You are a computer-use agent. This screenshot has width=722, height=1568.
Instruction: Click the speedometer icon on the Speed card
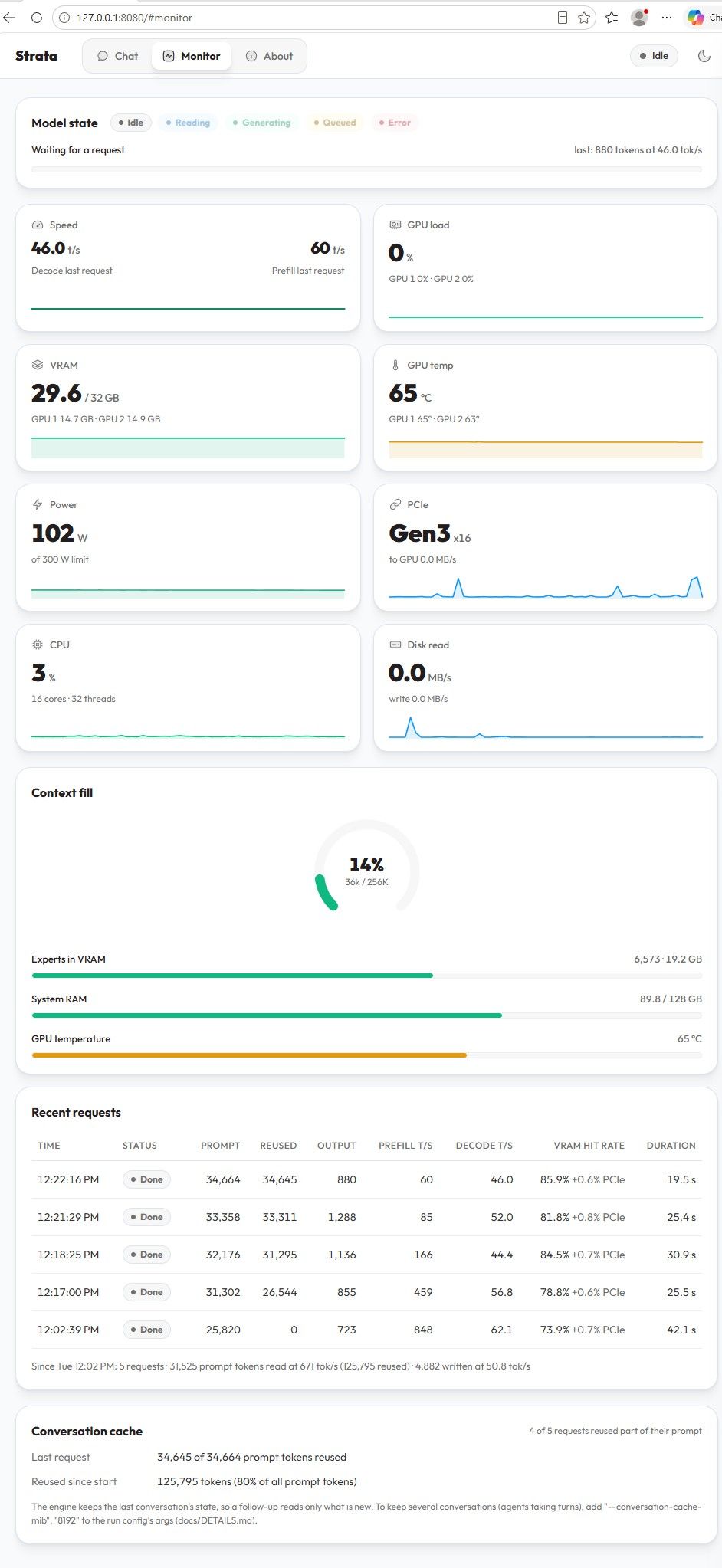click(38, 225)
